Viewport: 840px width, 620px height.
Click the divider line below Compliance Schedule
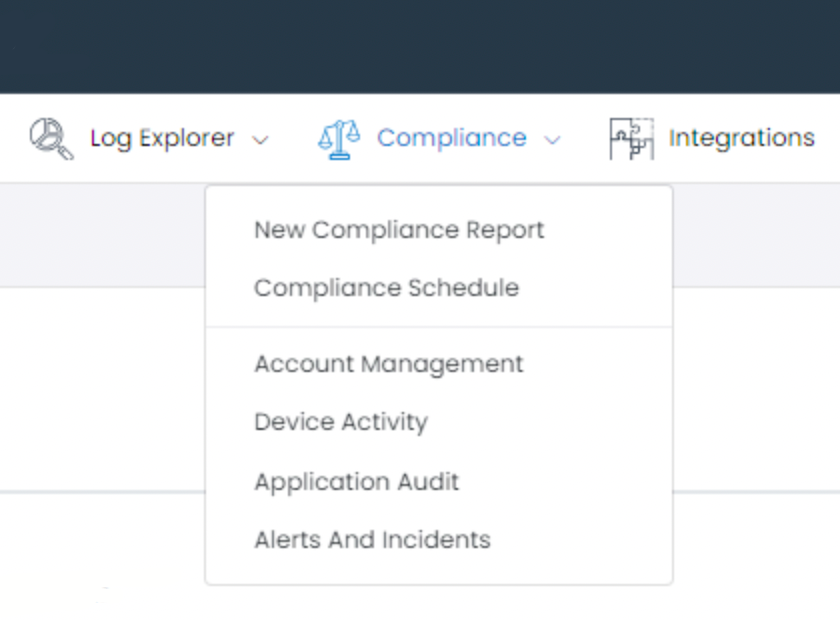point(439,327)
